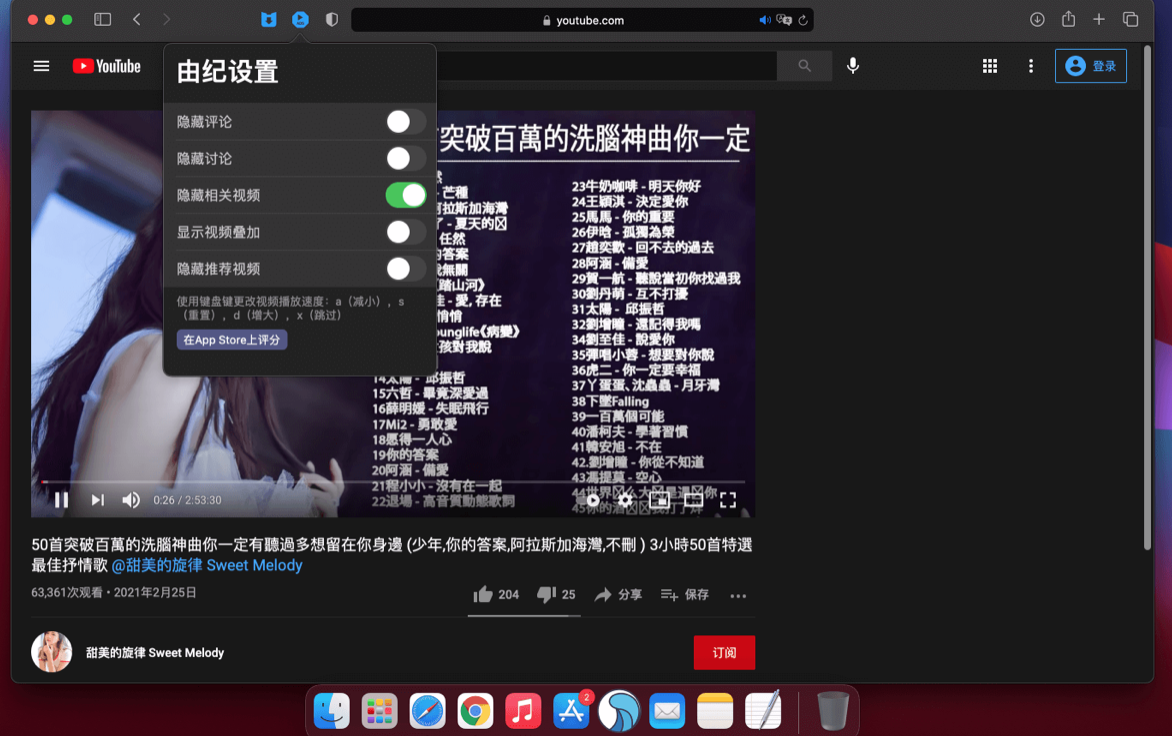
Task: Mute the video using speaker icon
Action: pos(131,500)
